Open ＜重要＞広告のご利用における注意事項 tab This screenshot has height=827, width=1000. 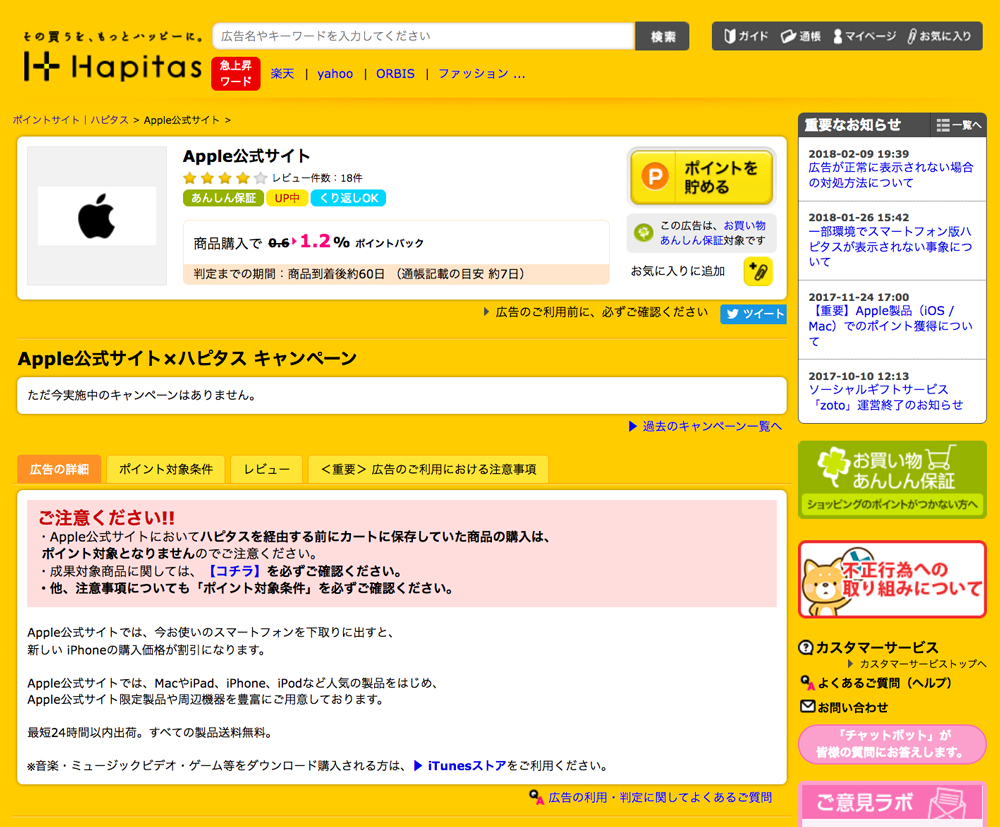click(429, 469)
